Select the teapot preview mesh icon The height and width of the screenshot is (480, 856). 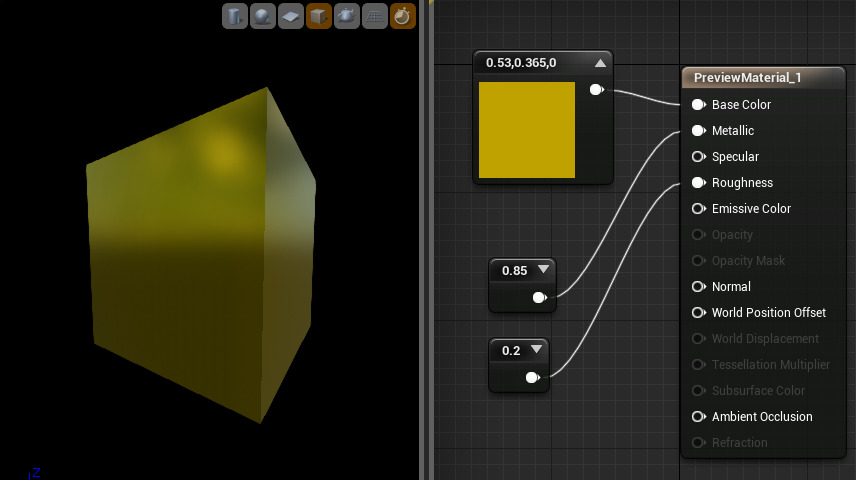(347, 16)
